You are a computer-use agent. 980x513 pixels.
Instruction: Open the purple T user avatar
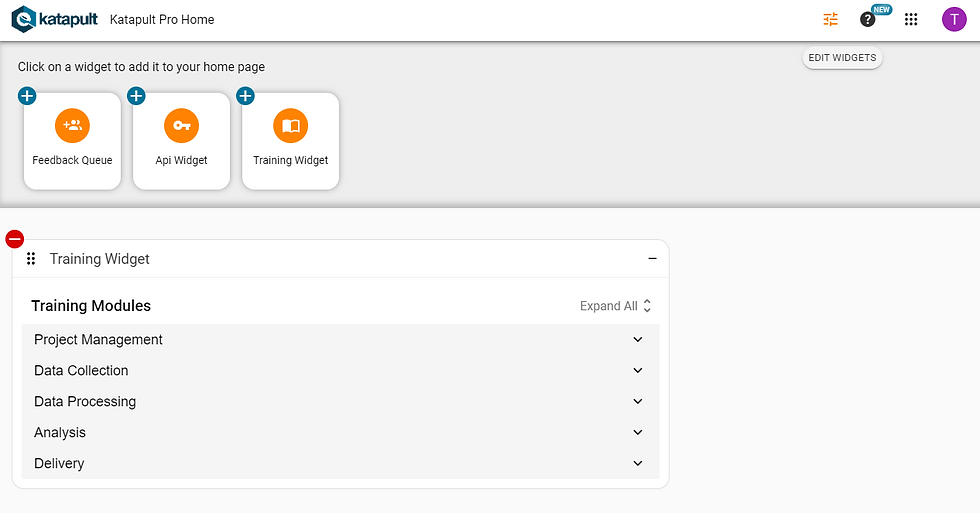[954, 19]
